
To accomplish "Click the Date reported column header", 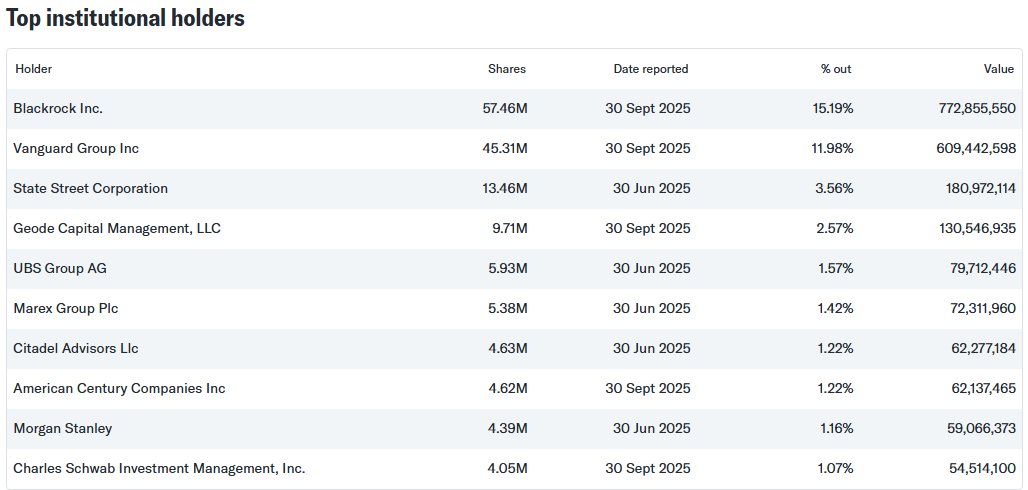I will (651, 69).
